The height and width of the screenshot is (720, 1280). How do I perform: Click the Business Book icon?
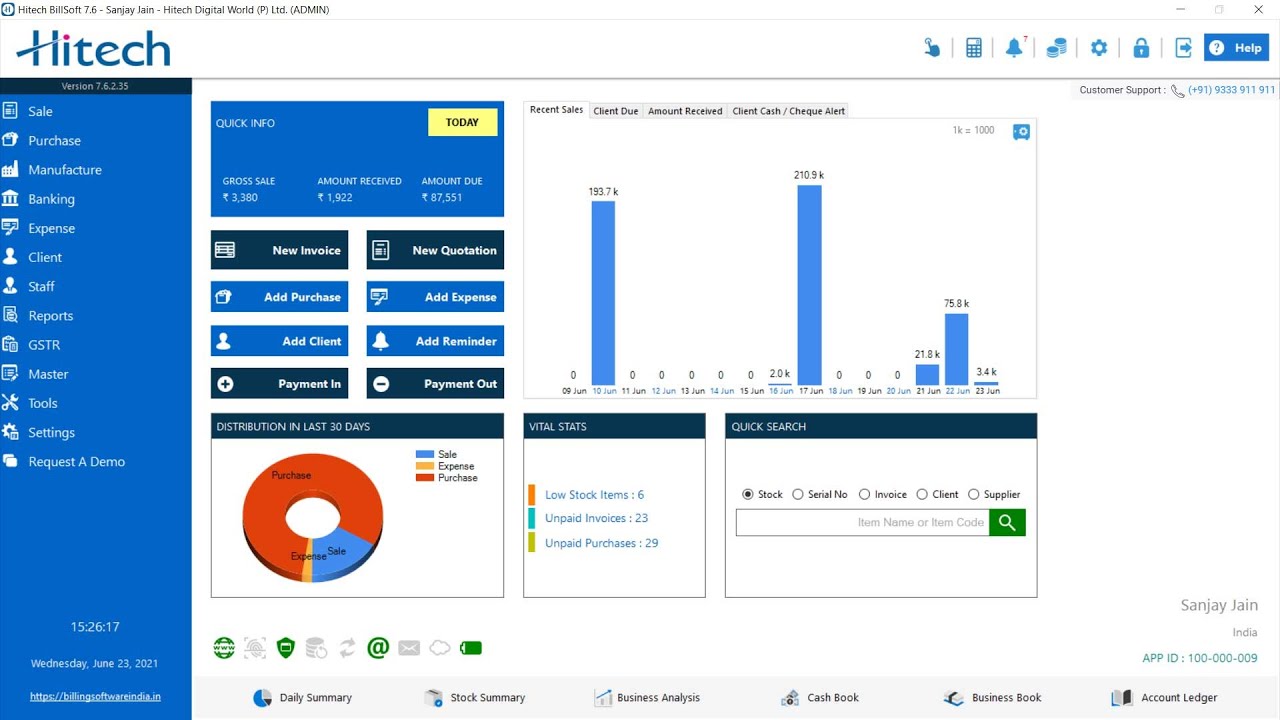(953, 698)
